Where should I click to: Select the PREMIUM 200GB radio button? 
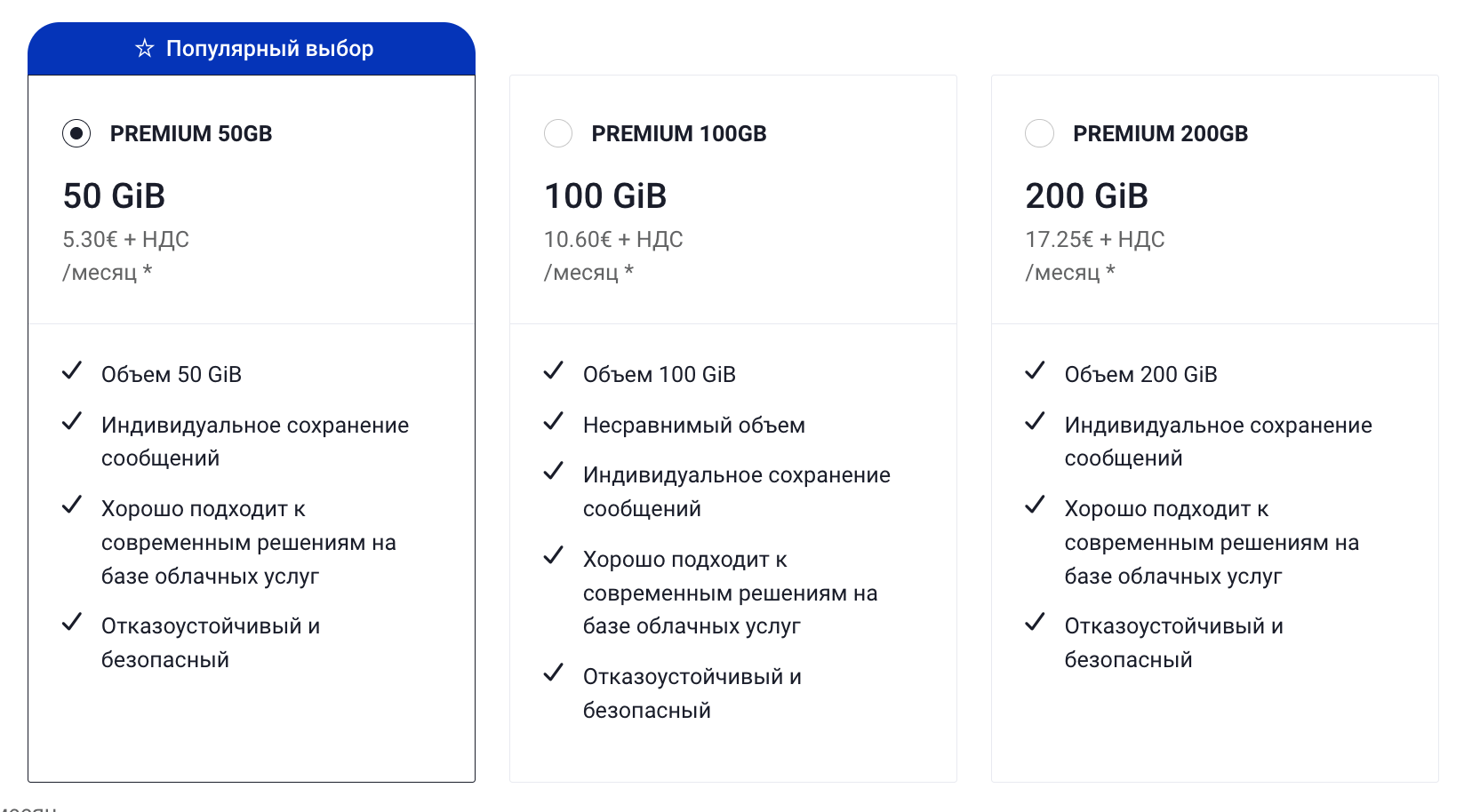(x=1039, y=133)
